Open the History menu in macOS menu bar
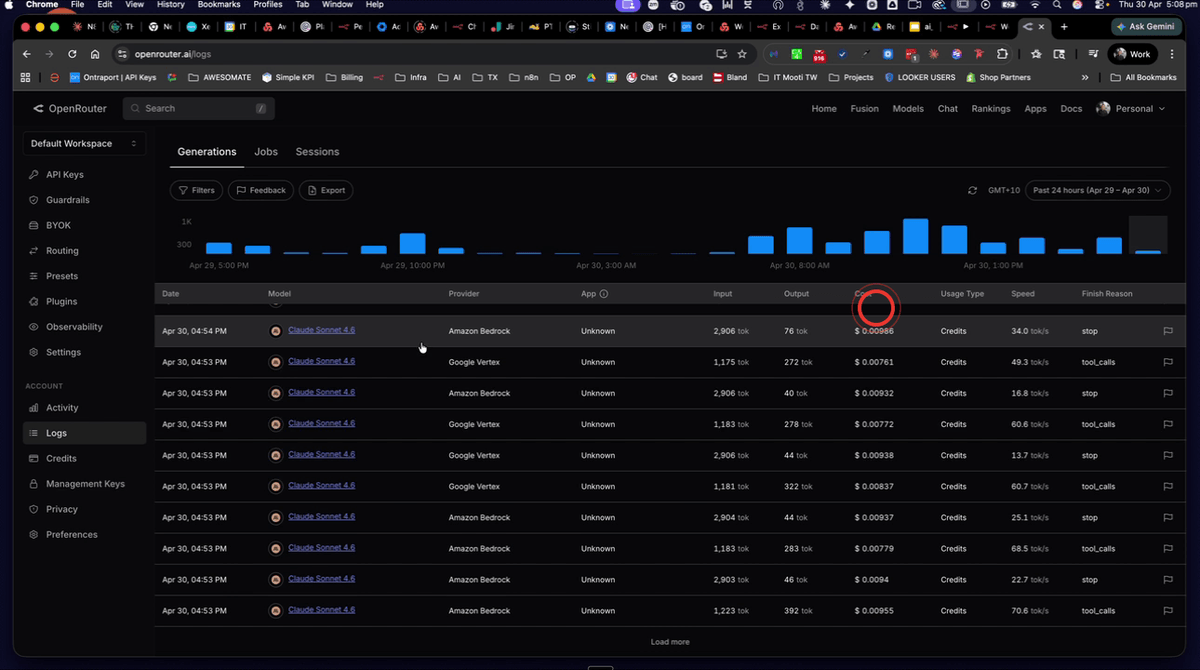Viewport: 1200px width, 670px height. 171,5
